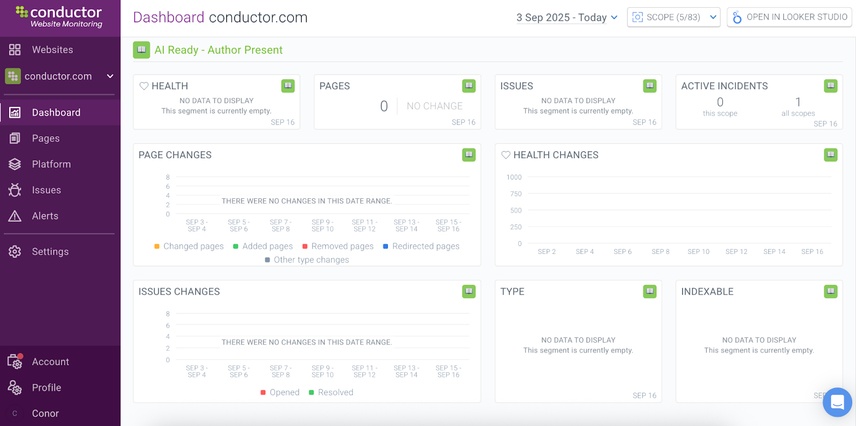Click the ACTIVE INCIDENTS card title
856x426 pixels.
tap(724, 86)
